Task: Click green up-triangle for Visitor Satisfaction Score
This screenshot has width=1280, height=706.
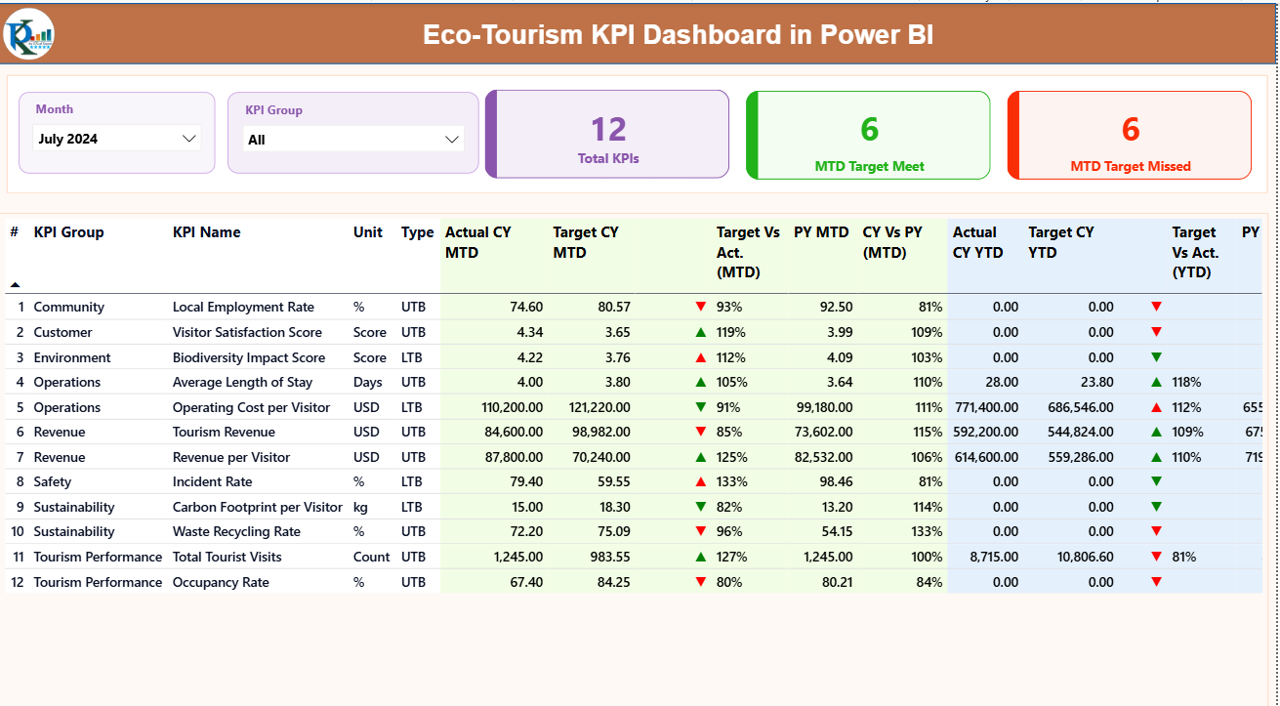Action: tap(700, 332)
